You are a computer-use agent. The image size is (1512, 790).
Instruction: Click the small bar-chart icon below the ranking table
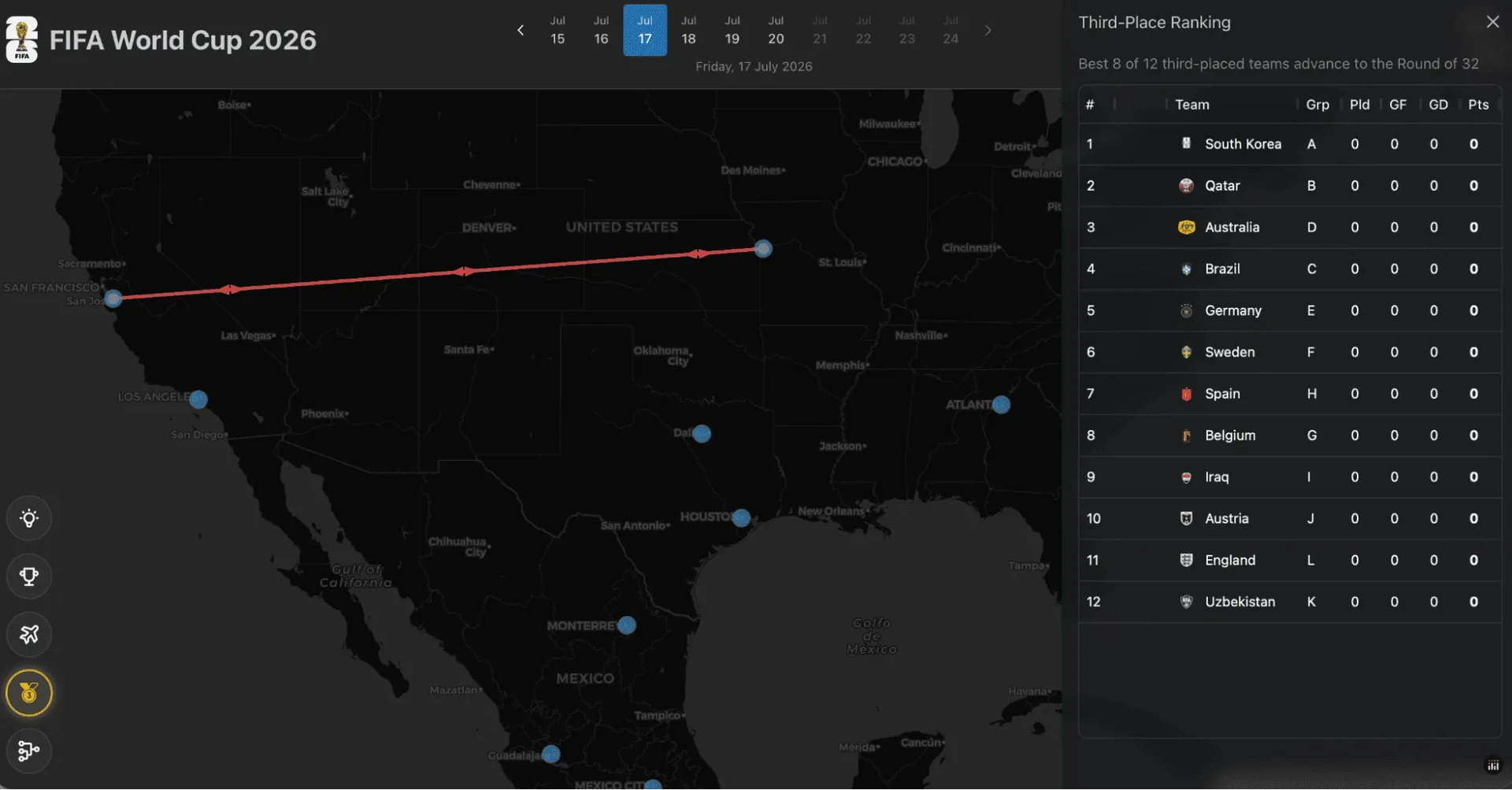point(1492,766)
